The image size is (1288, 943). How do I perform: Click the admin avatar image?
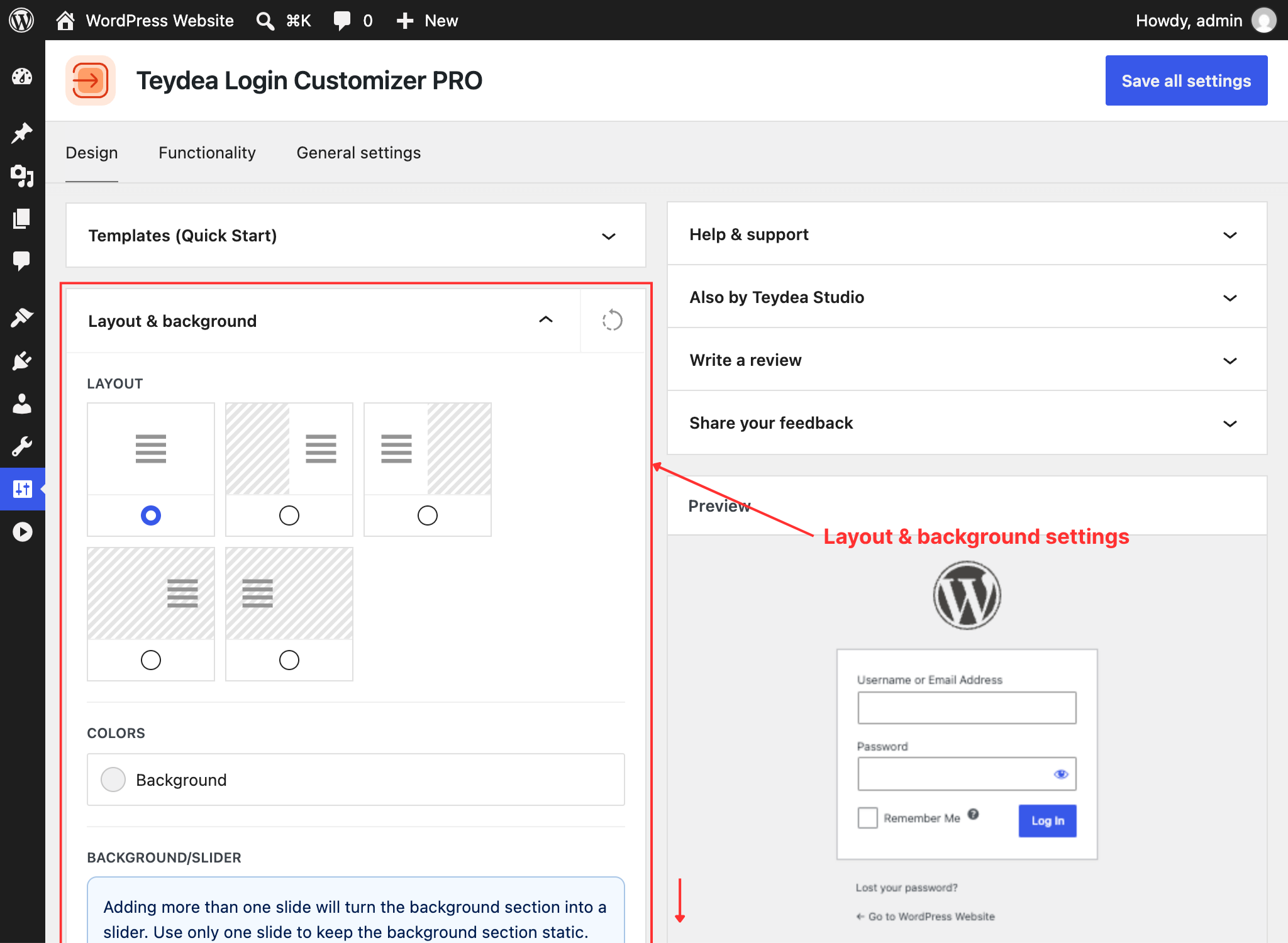[x=1263, y=20]
